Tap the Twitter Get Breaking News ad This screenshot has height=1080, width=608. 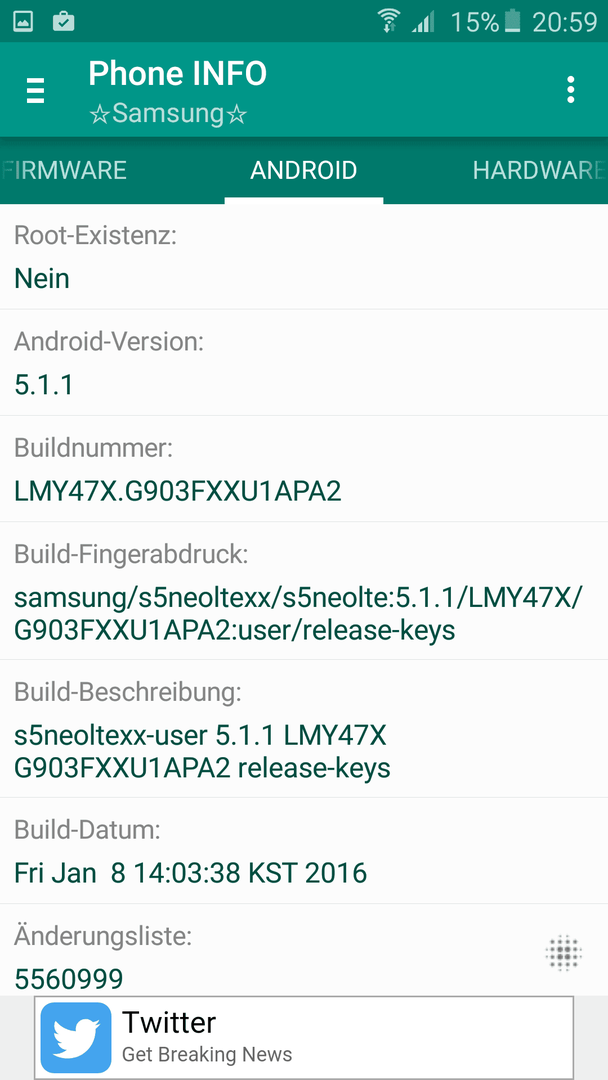point(304,1037)
